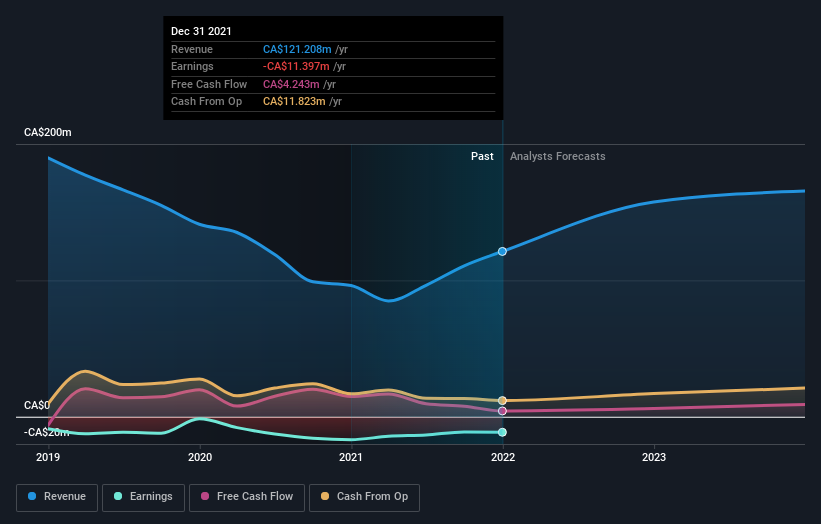Screen dimensions: 821x524
Task: Click the 2020 x-axis label
Action: click(x=200, y=458)
